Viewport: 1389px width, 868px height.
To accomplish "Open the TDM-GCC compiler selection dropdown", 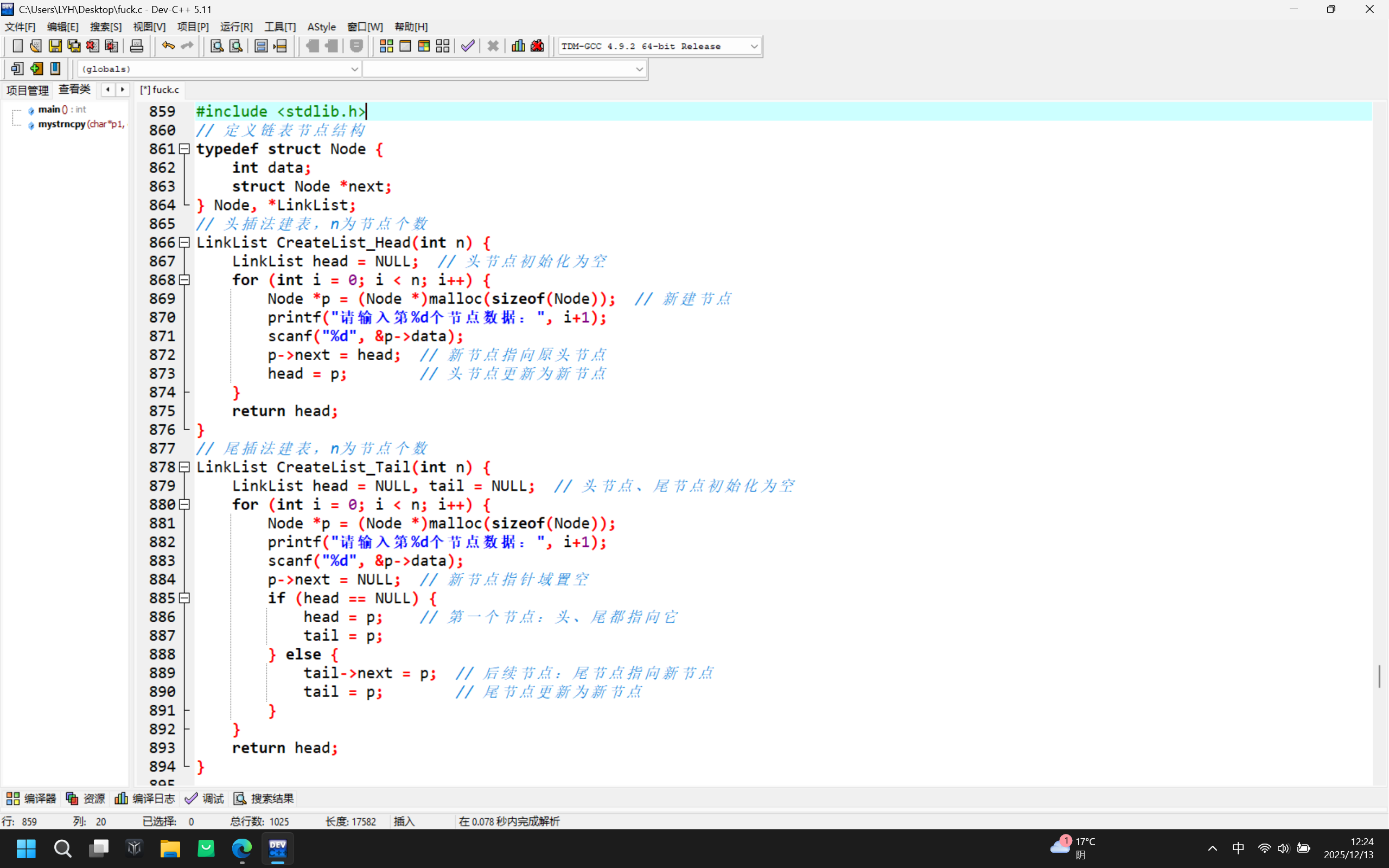I will click(x=754, y=47).
